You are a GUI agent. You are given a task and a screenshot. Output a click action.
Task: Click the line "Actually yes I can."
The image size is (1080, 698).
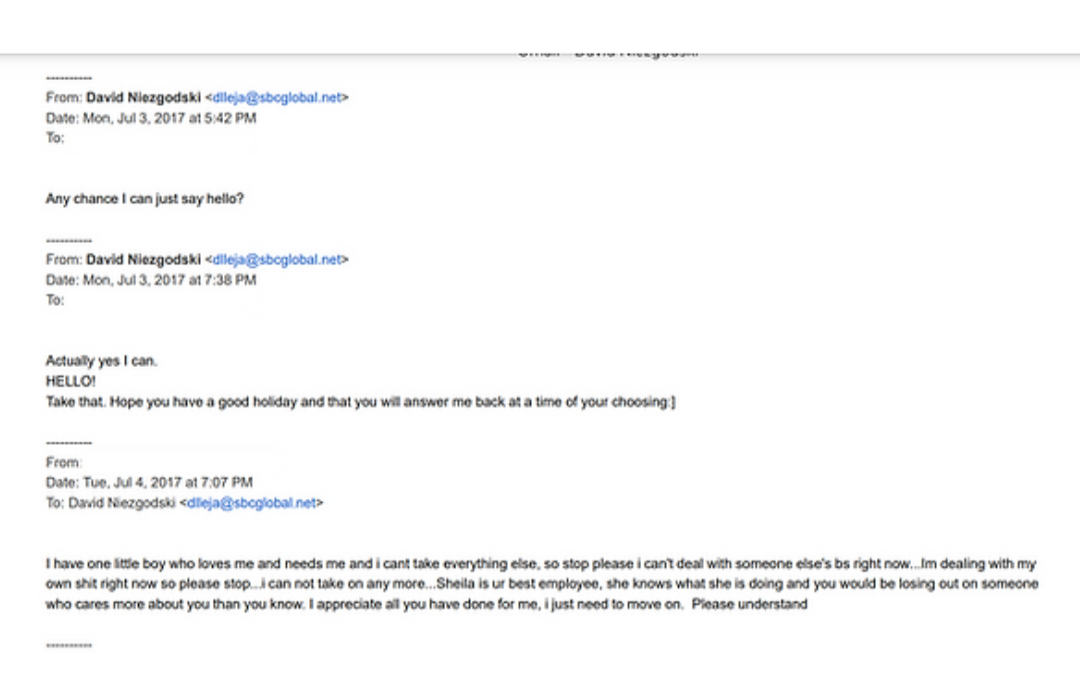(x=101, y=361)
